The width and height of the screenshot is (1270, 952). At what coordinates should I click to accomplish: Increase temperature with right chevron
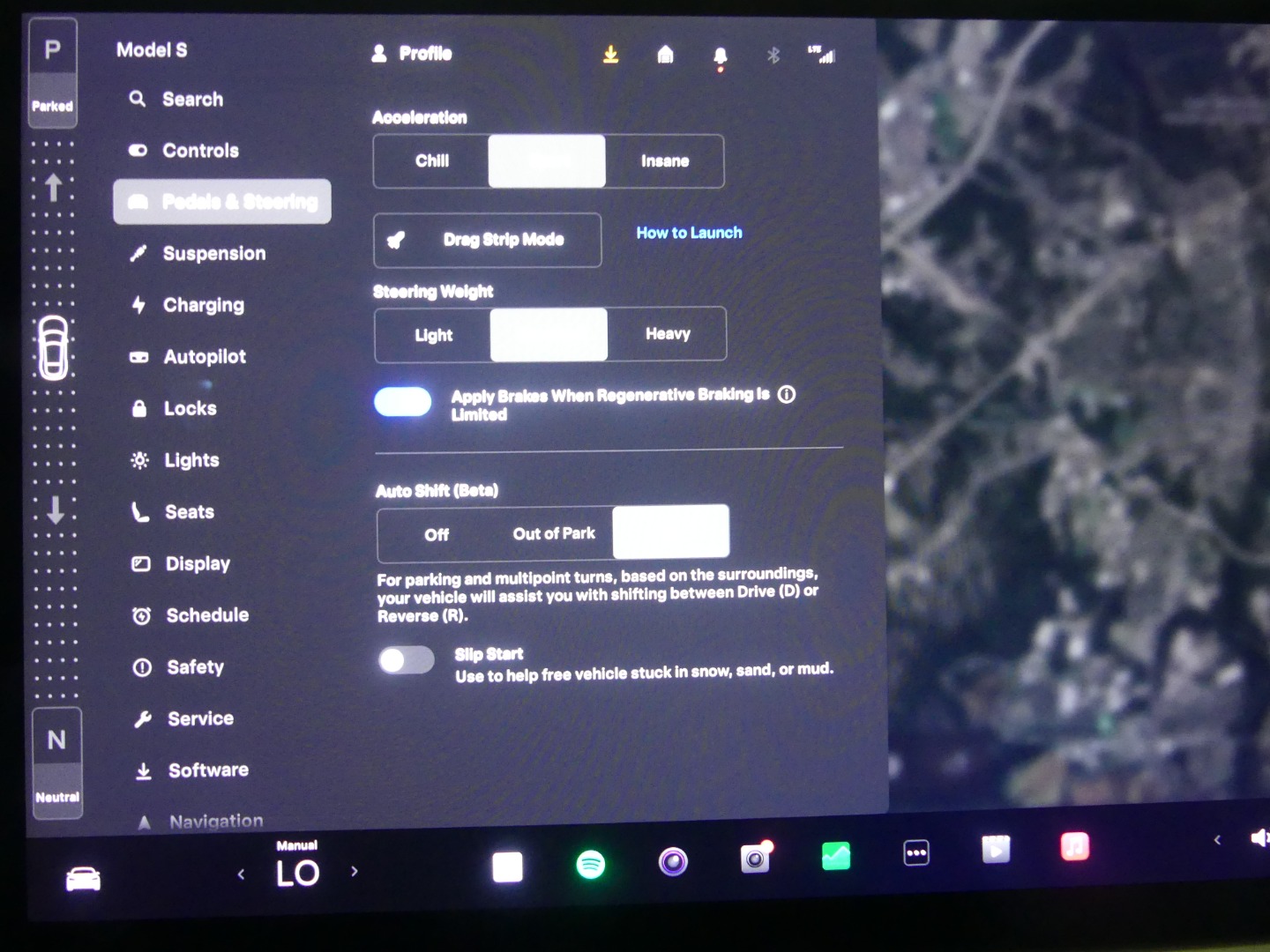pos(355,872)
